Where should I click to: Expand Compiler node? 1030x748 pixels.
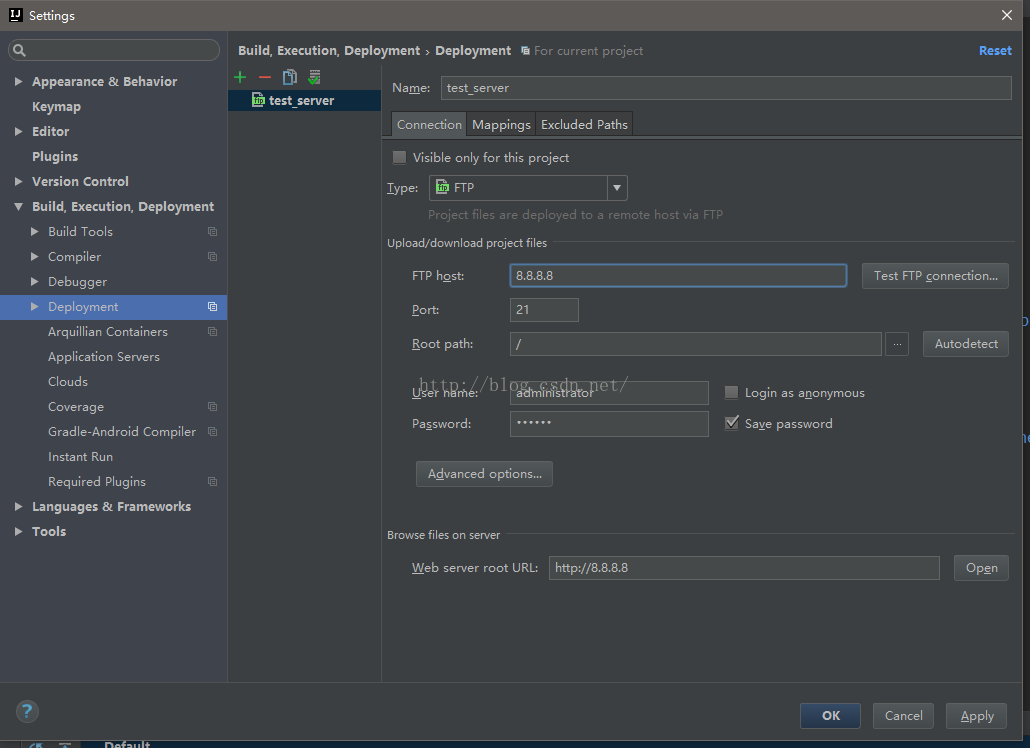35,256
